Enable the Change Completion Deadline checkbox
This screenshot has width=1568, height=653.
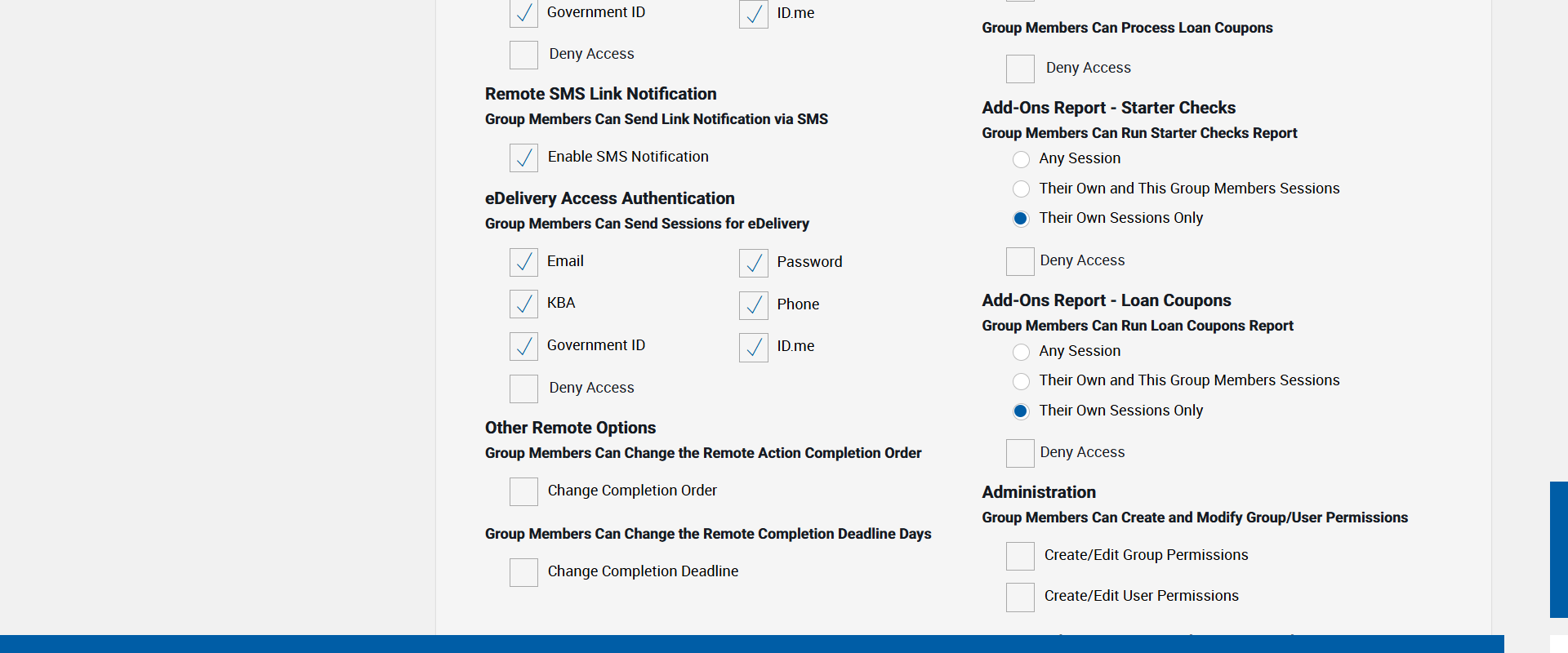click(523, 572)
